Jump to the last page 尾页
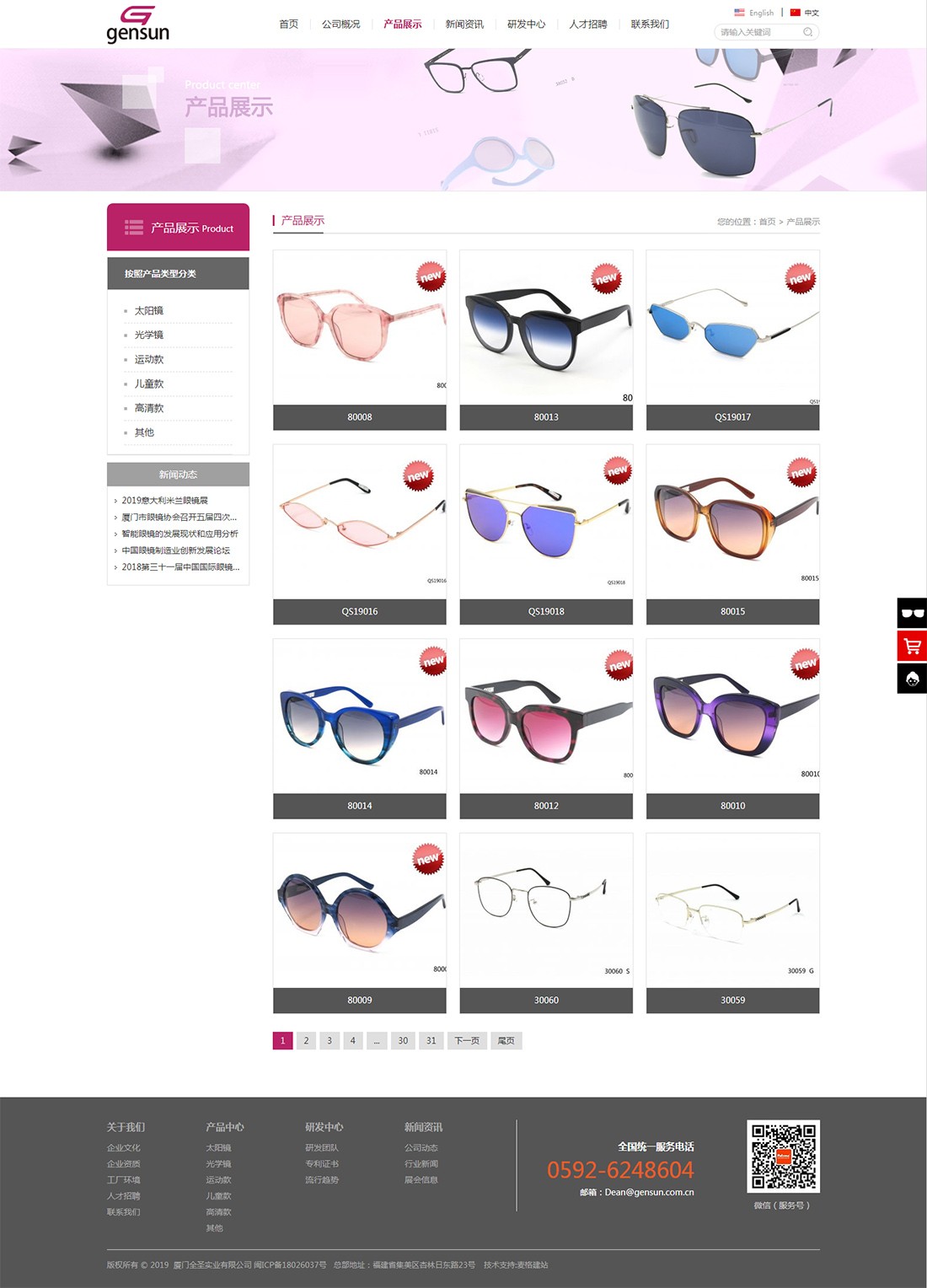This screenshot has width=927, height=1288. 506,1041
